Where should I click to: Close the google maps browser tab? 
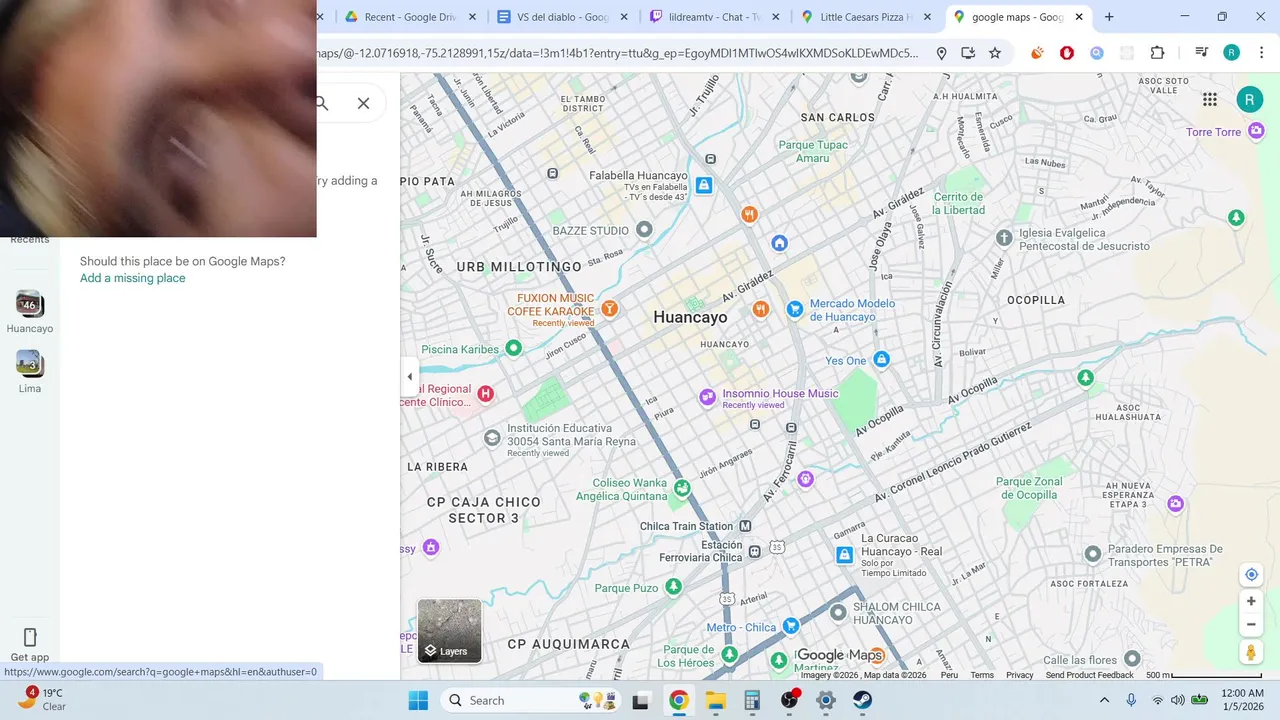pos(1079,17)
